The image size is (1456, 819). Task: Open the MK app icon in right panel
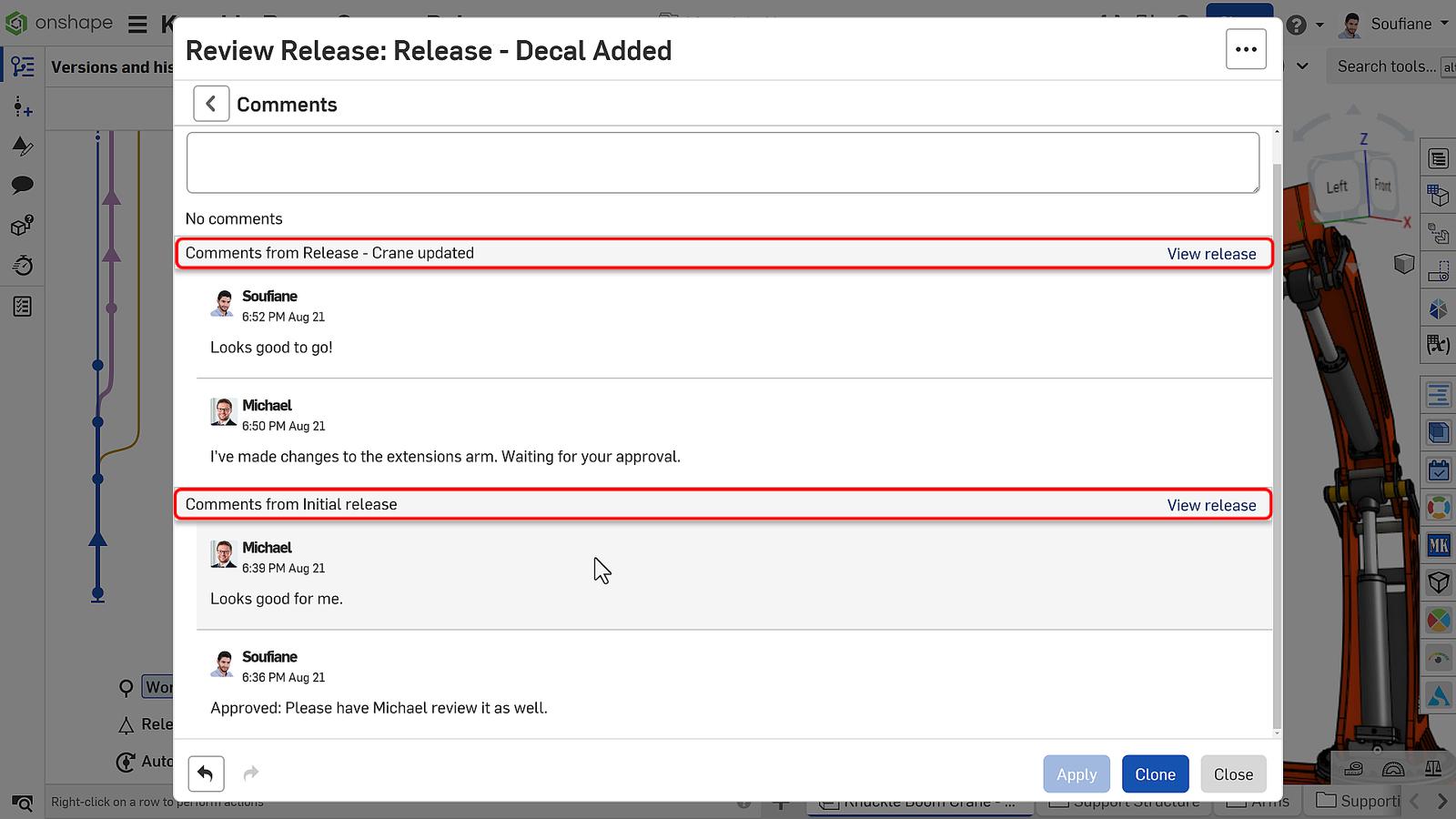(x=1439, y=546)
